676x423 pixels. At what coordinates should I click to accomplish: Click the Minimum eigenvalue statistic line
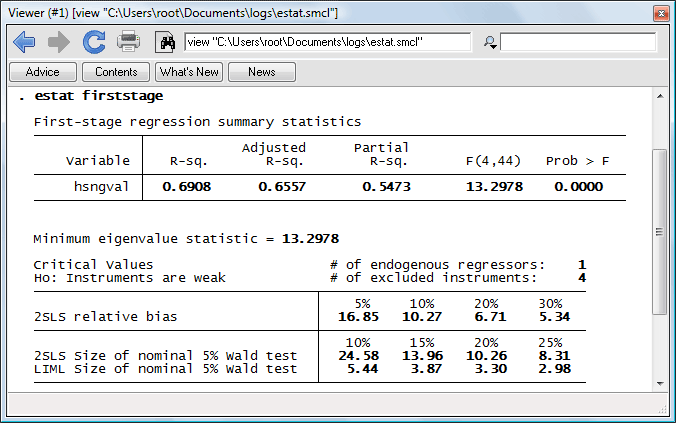(x=186, y=238)
